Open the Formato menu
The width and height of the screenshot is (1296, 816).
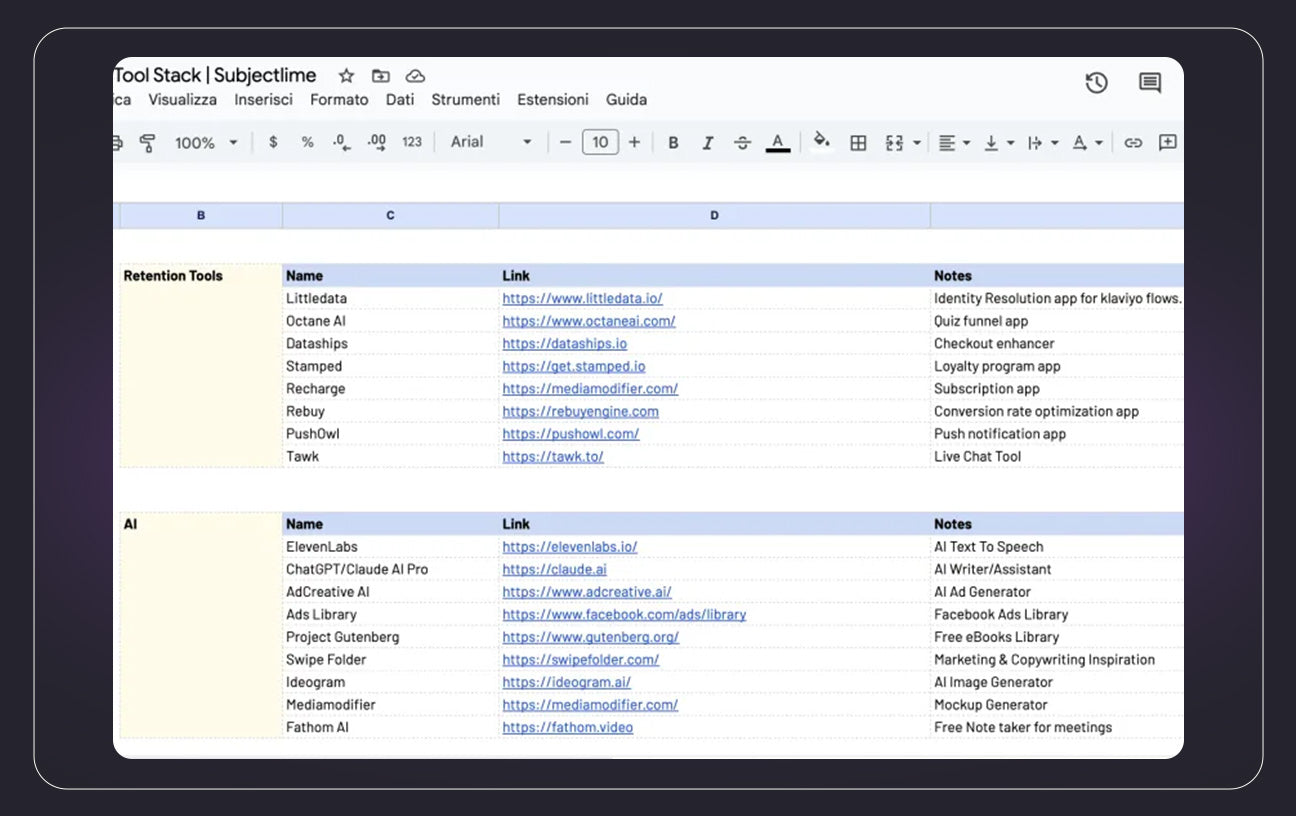pyautogui.click(x=339, y=100)
